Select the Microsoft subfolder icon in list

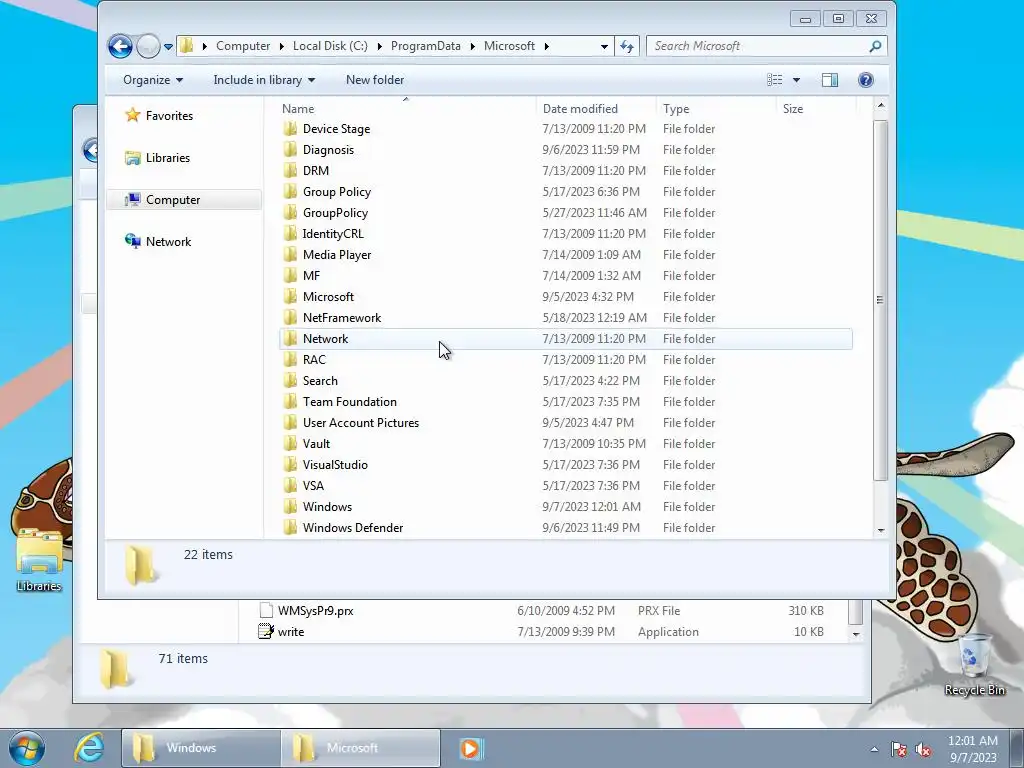click(291, 296)
